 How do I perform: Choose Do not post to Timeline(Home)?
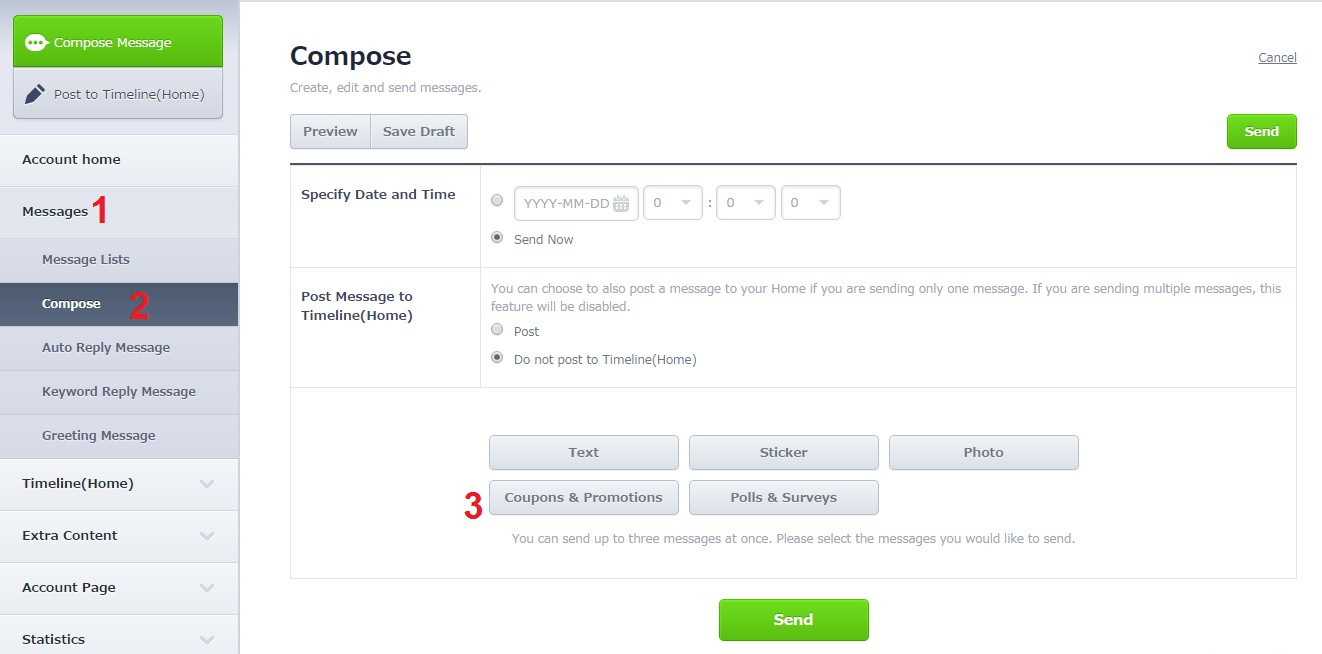click(497, 355)
